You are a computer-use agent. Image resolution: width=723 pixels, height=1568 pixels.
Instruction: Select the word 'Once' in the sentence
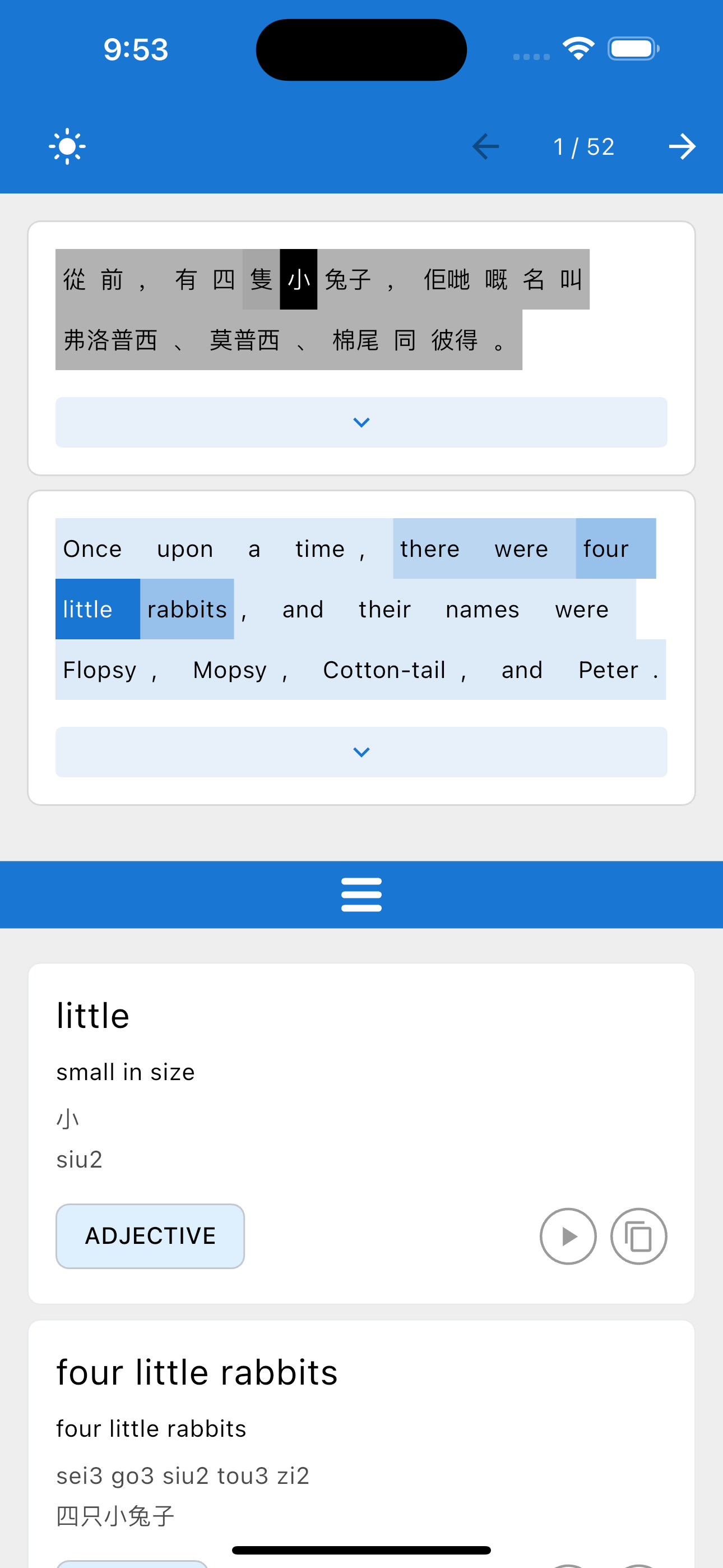(x=92, y=549)
